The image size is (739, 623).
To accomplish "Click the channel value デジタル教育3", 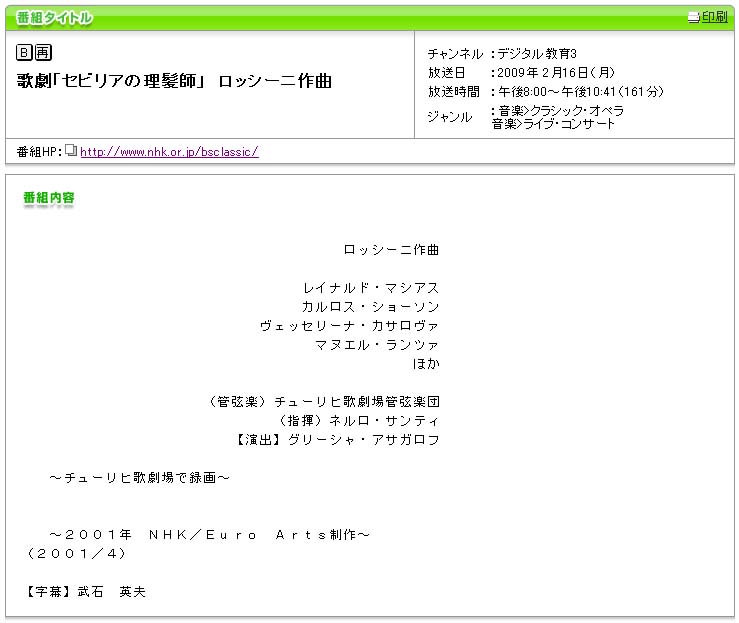I will (x=537, y=54).
